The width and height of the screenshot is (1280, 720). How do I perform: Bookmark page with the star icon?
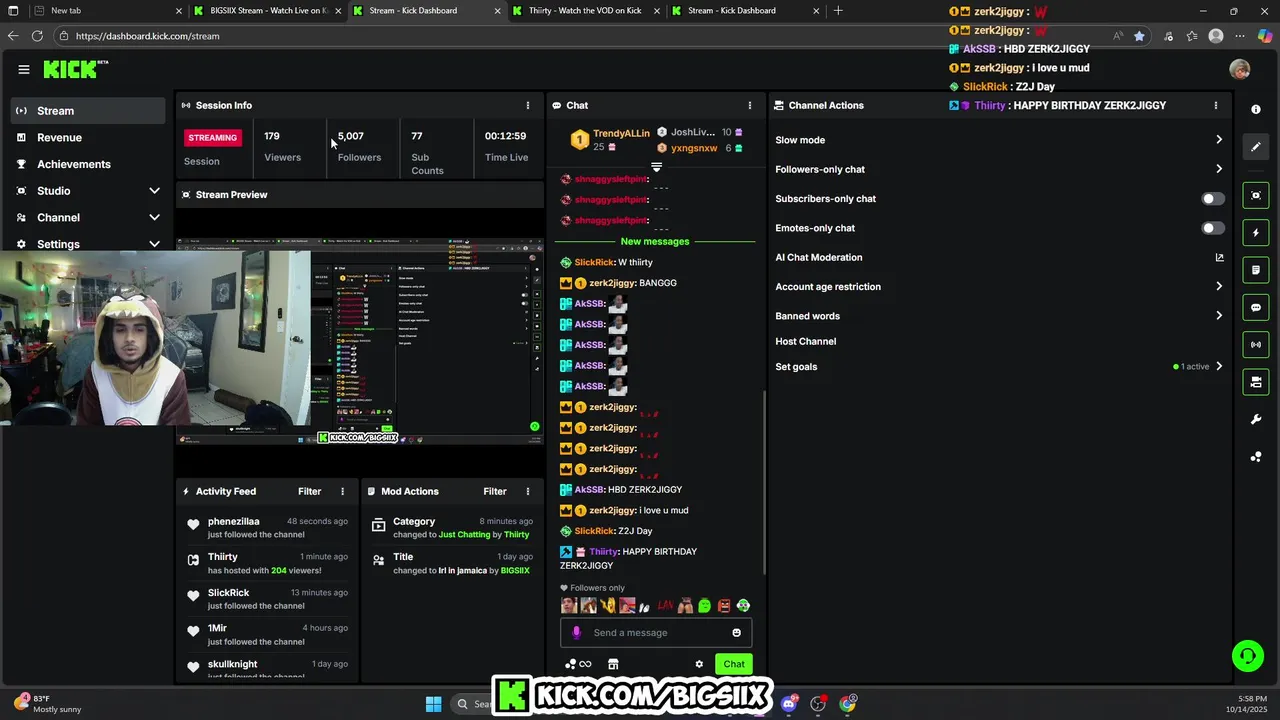(x=1139, y=36)
